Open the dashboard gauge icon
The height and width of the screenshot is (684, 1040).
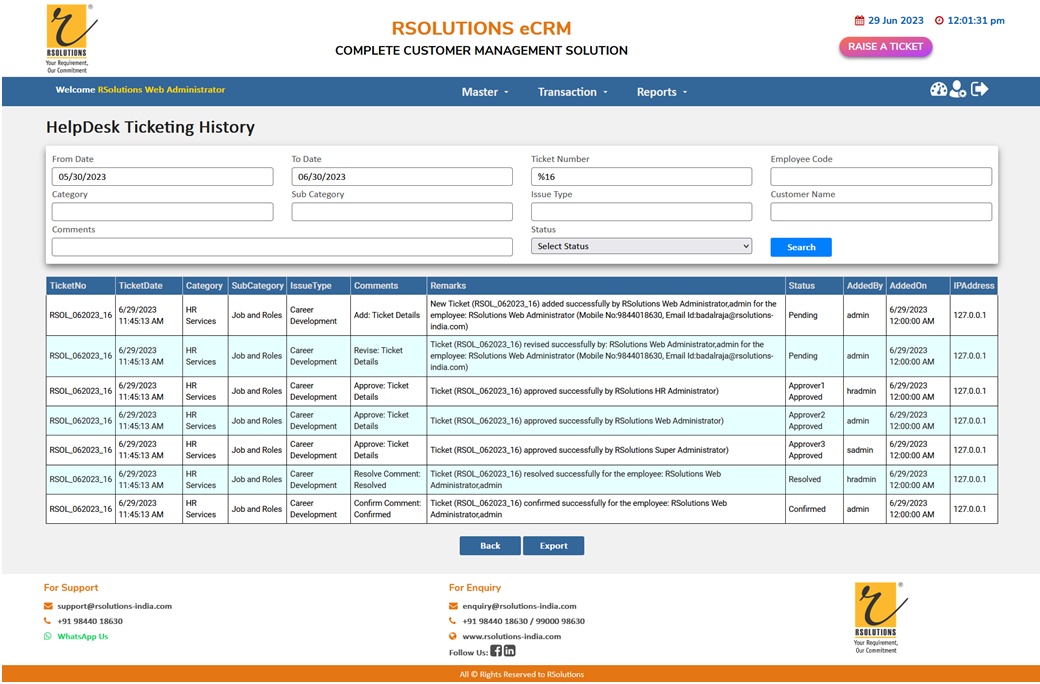(938, 89)
